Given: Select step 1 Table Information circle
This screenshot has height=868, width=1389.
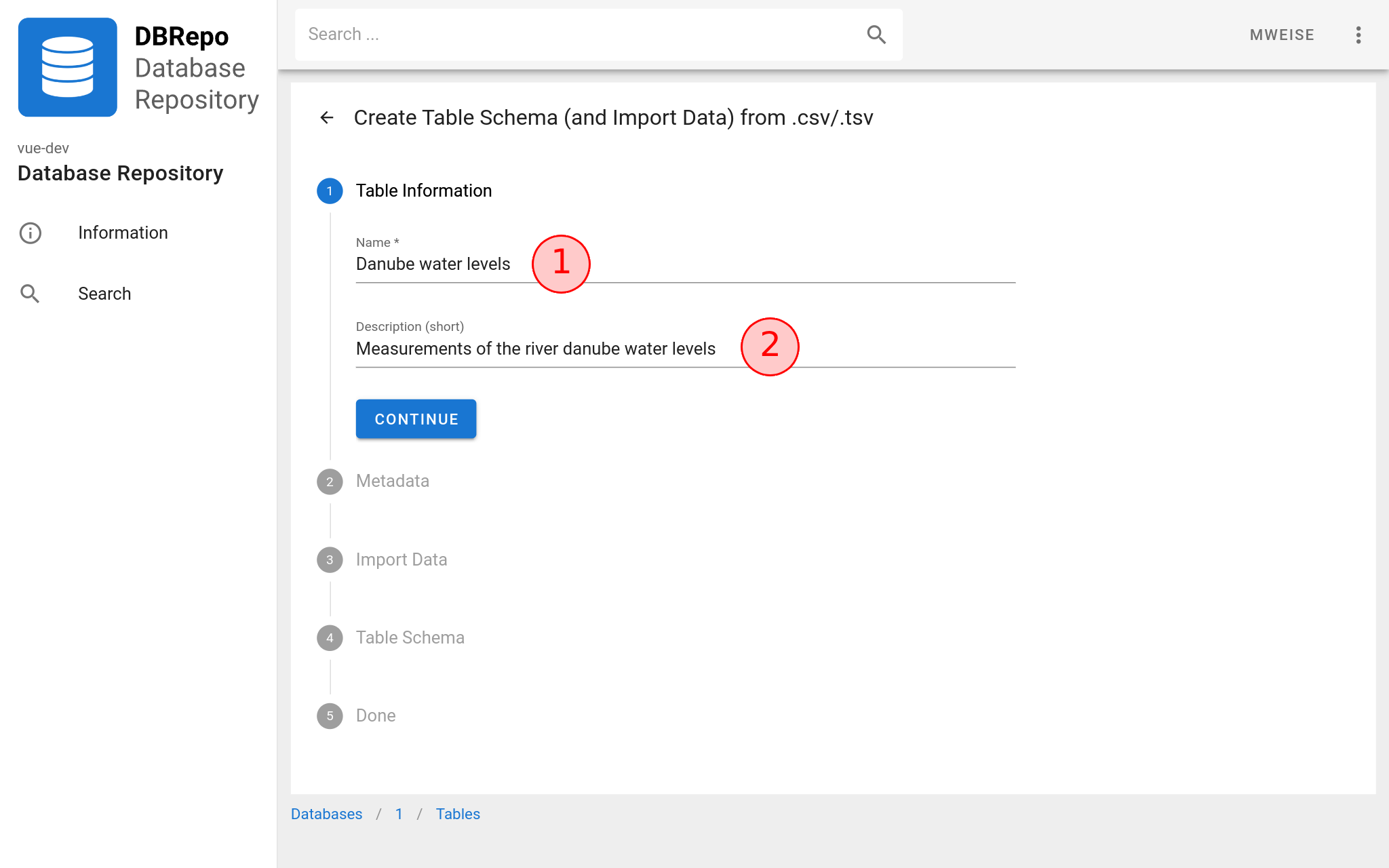Looking at the screenshot, I should (x=330, y=191).
